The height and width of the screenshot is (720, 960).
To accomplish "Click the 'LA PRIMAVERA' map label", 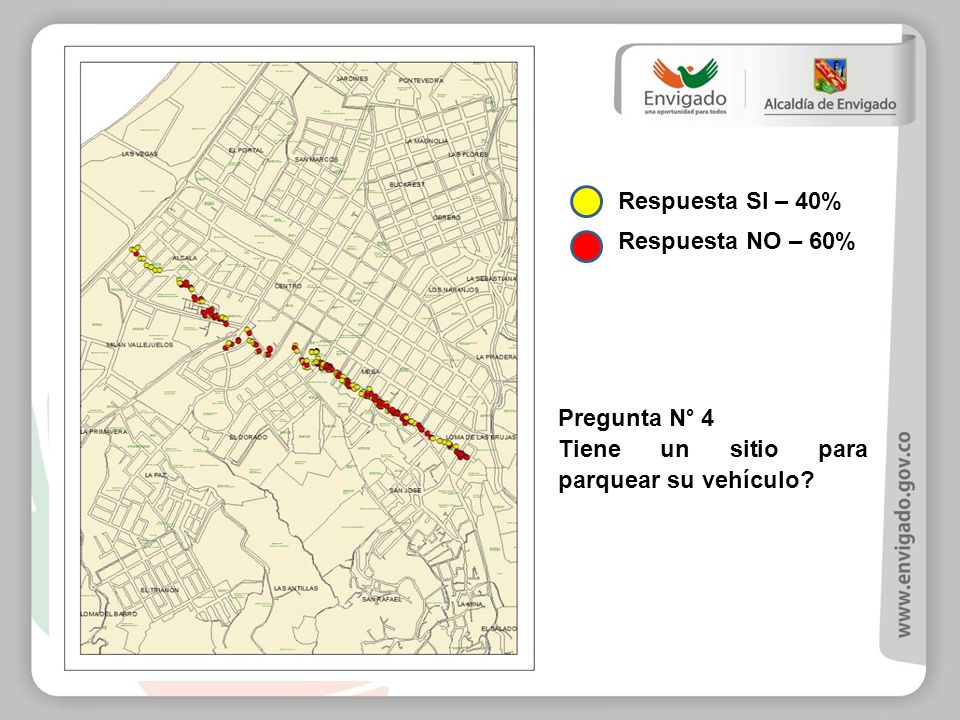I will click(104, 432).
